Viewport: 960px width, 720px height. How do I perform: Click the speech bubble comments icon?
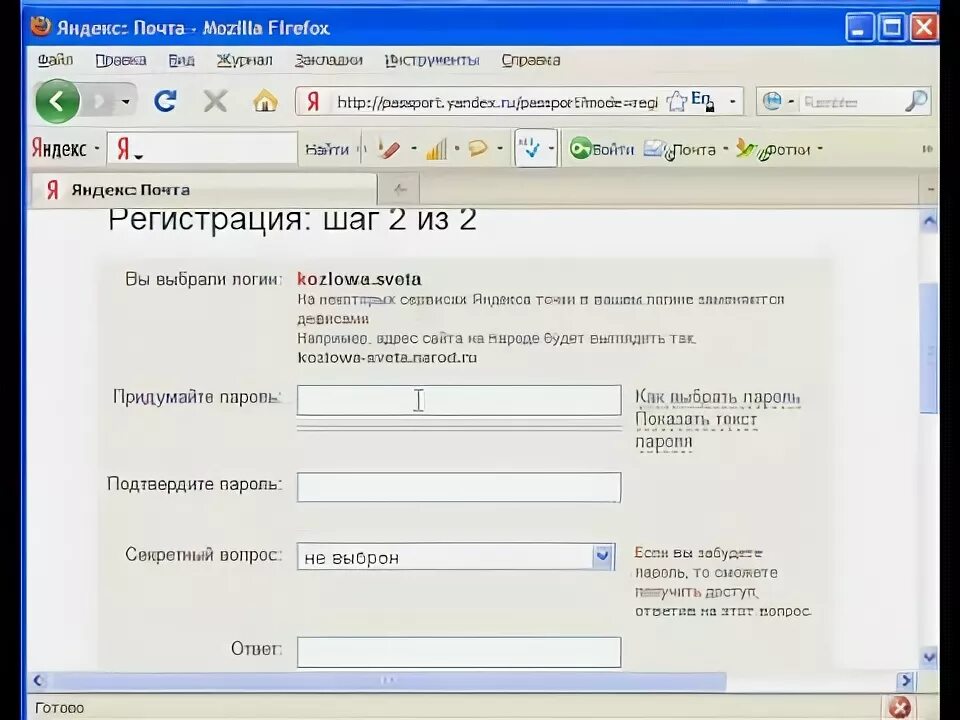pyautogui.click(x=478, y=149)
